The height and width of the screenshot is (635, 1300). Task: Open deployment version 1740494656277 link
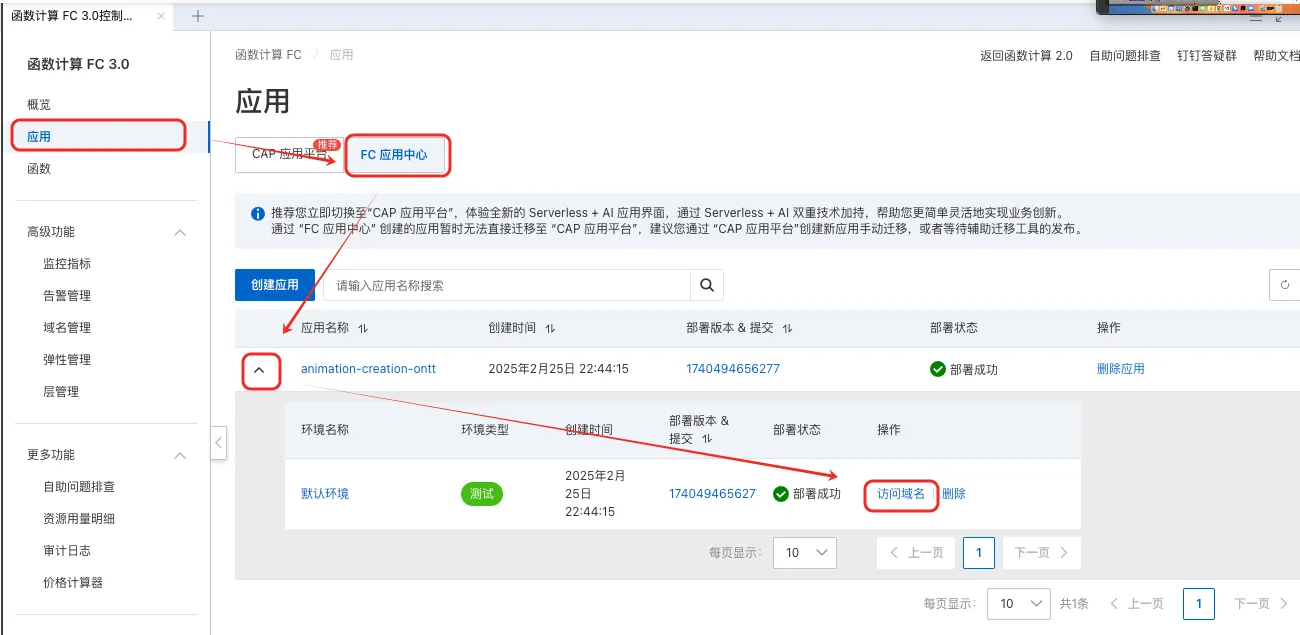pos(733,369)
